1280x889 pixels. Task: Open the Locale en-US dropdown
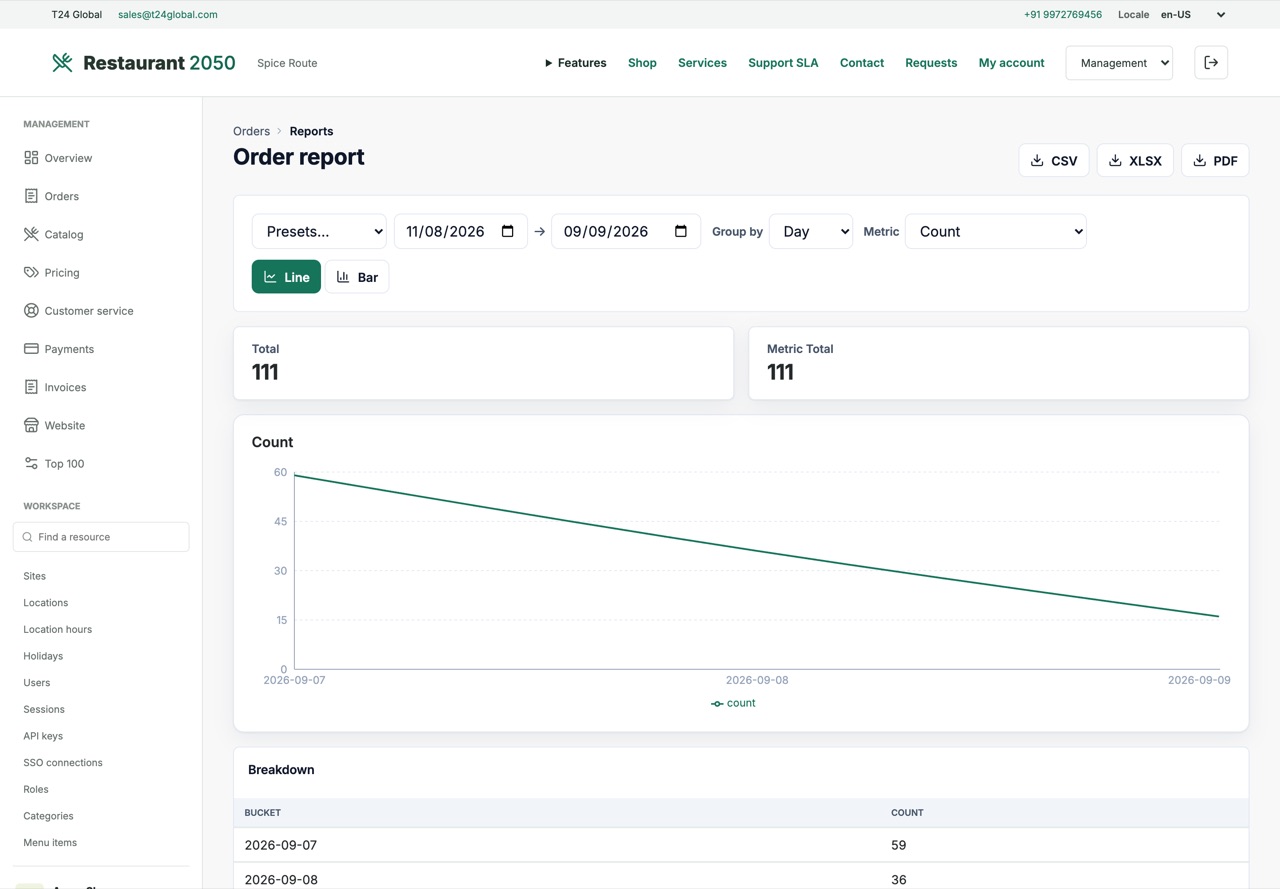tap(1193, 15)
